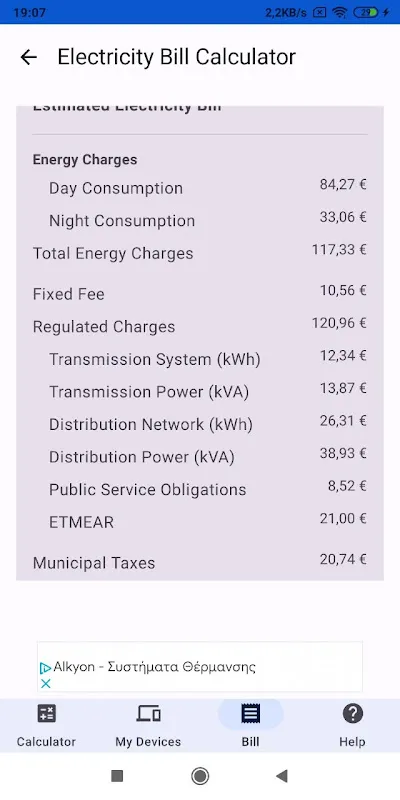
Task: Select the Bill tab icon
Action: 251,713
